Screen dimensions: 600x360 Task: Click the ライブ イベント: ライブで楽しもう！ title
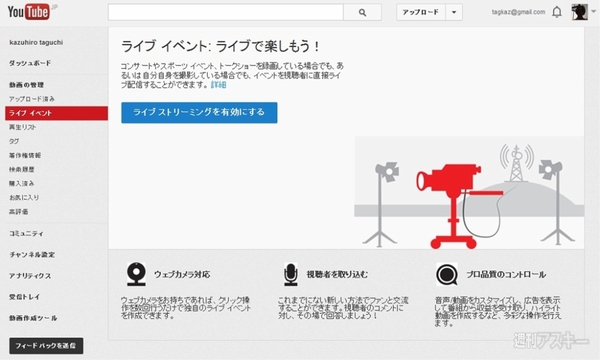(x=221, y=46)
